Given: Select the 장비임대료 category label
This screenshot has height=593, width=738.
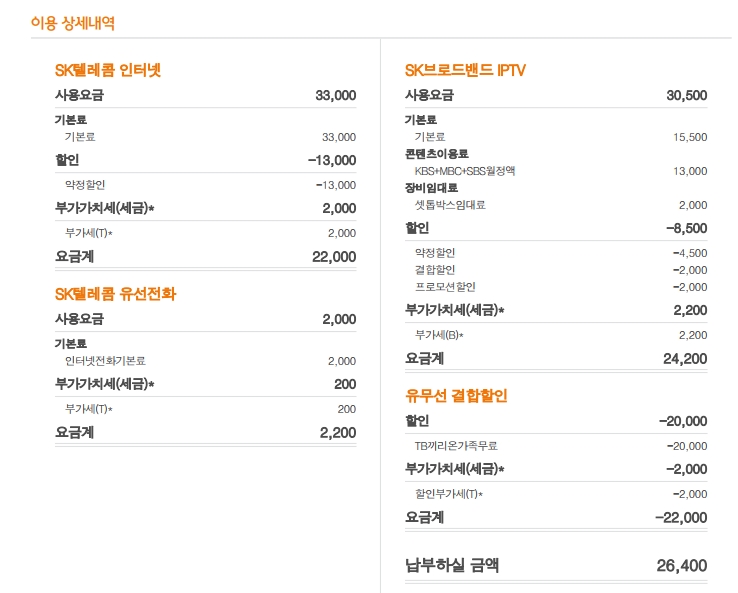Looking at the screenshot, I should click(431, 188).
